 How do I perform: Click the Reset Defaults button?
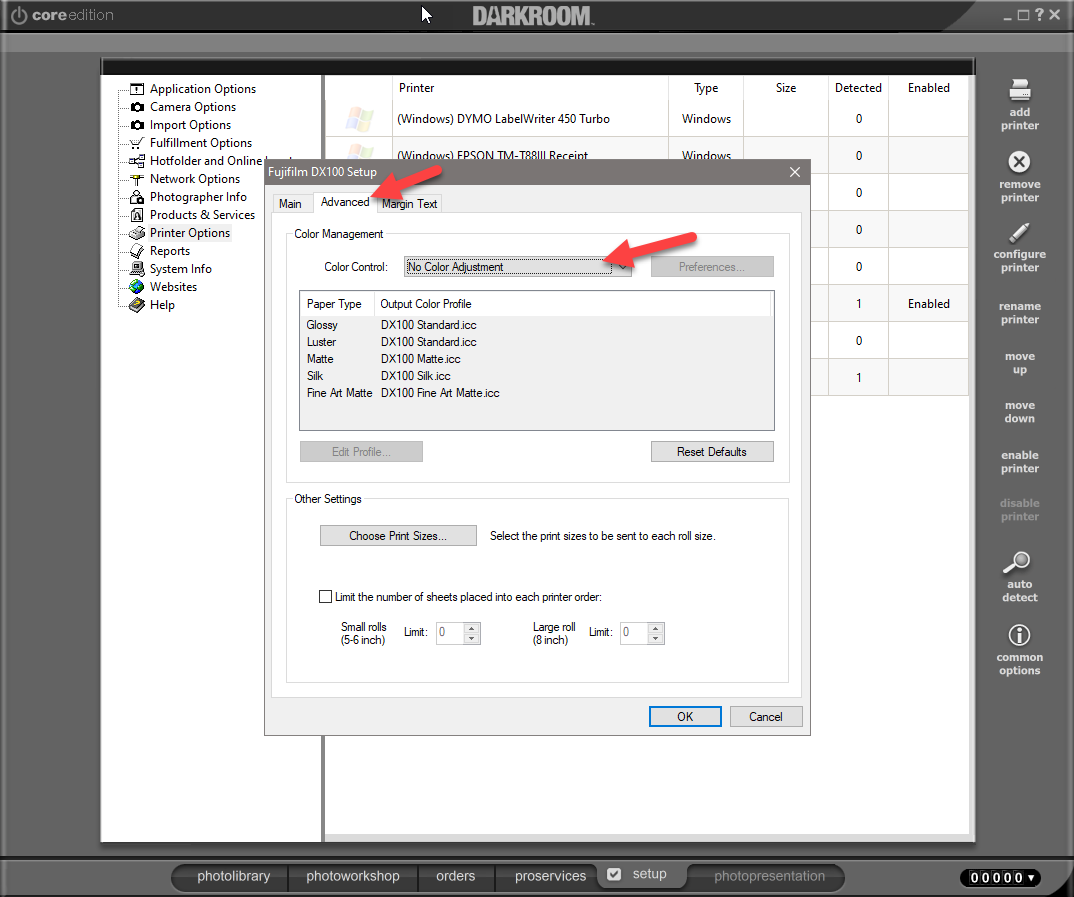pos(711,452)
